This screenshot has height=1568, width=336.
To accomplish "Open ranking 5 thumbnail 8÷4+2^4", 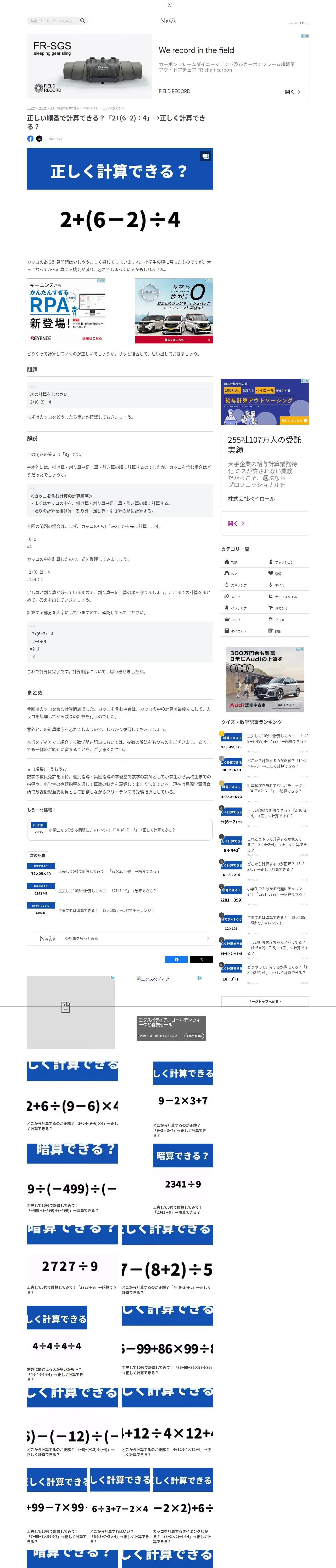I will click(x=232, y=846).
